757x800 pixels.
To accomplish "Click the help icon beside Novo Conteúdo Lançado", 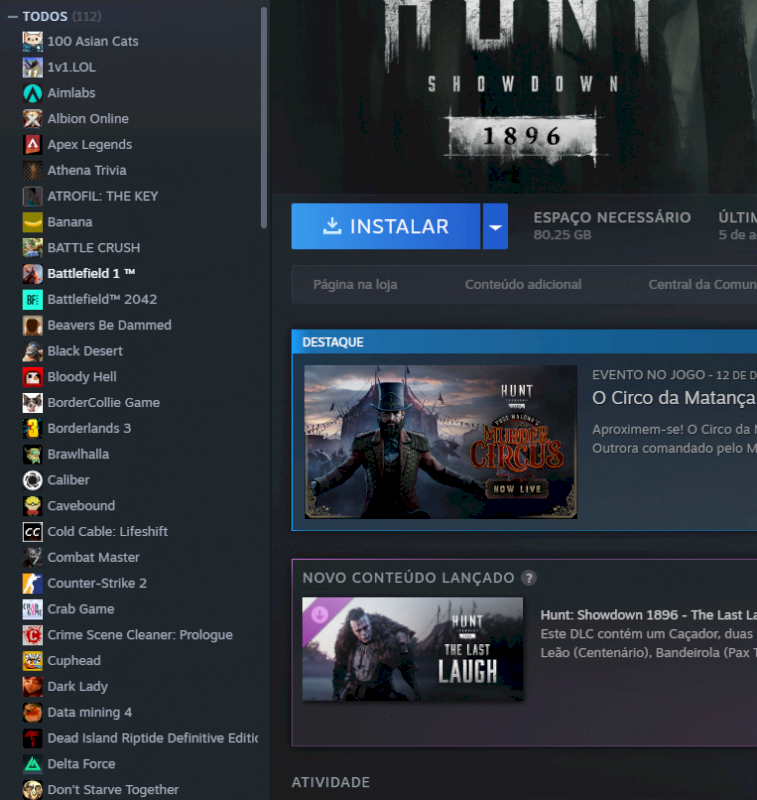I will point(529,578).
